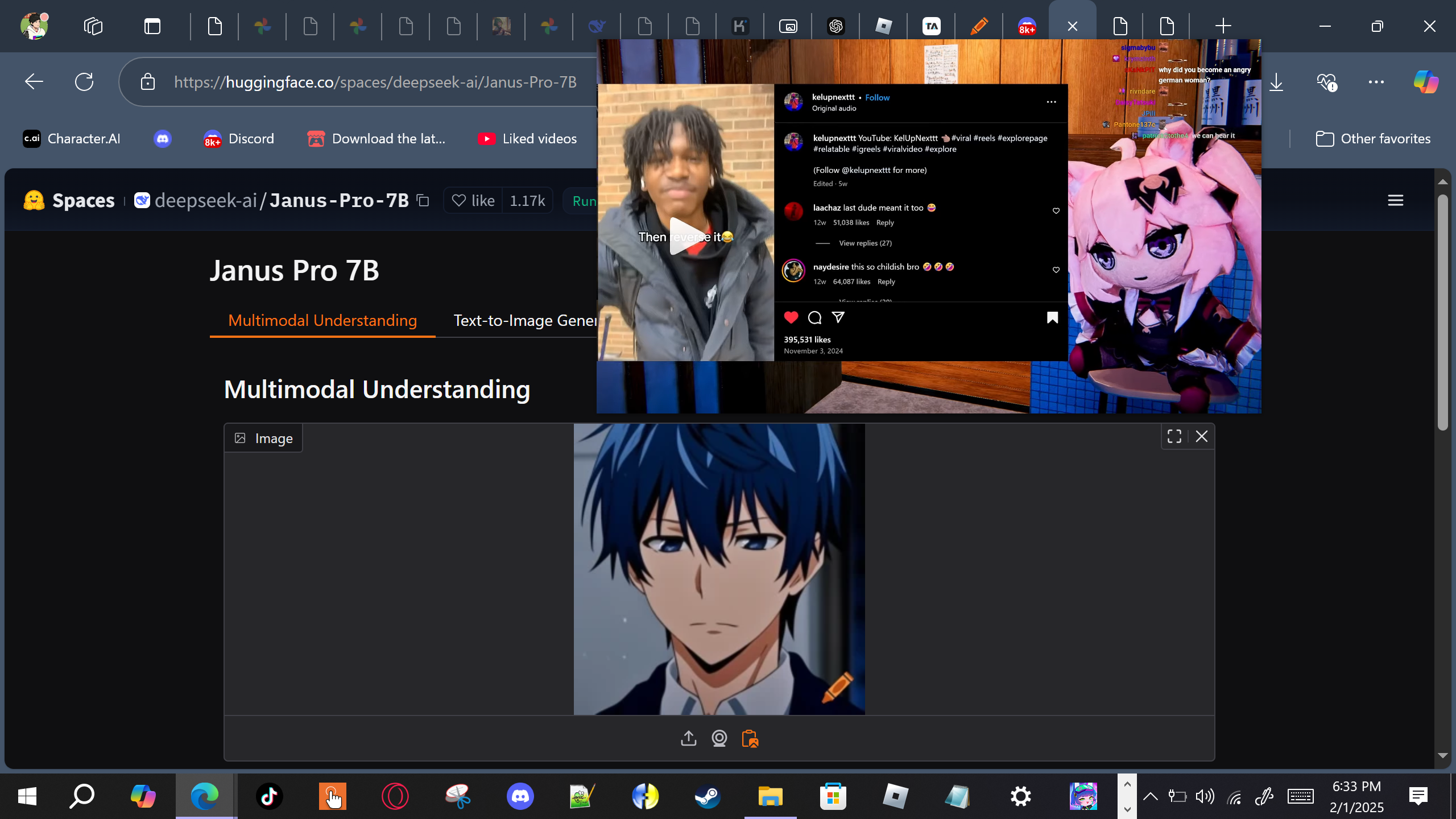Unlike the post with the red heart

pos(791,317)
